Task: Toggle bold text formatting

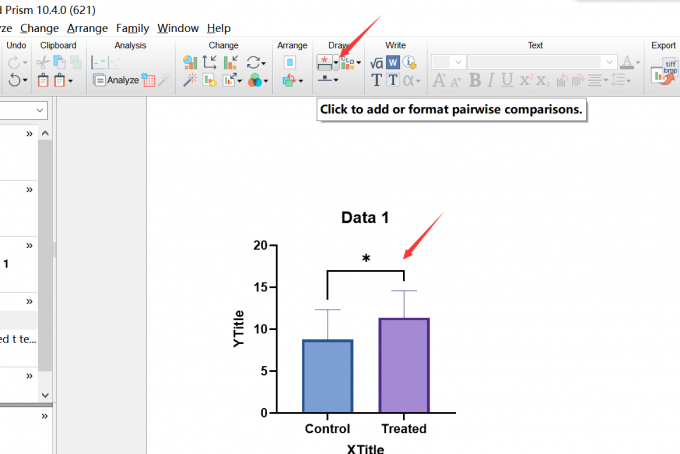Action: [x=475, y=80]
